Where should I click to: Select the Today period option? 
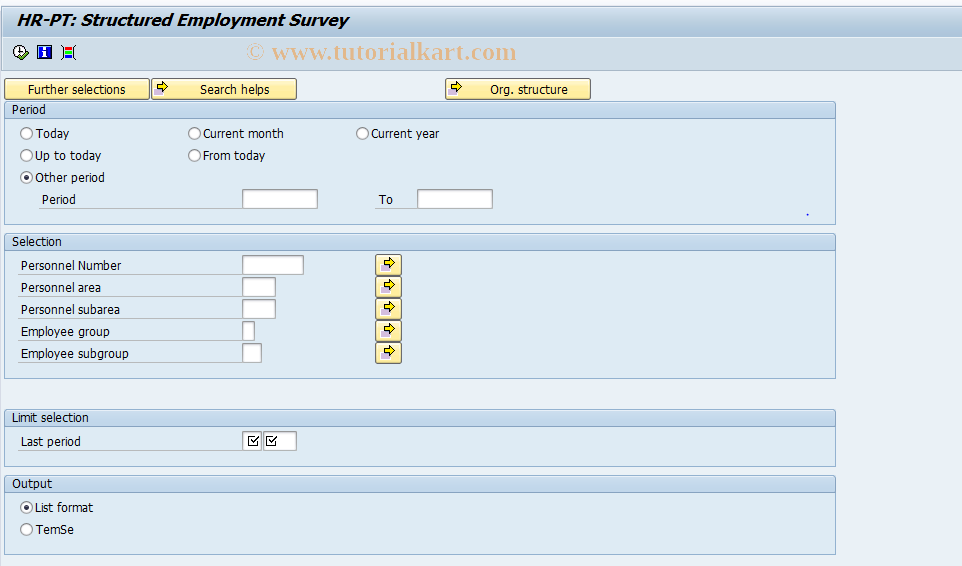click(26, 134)
